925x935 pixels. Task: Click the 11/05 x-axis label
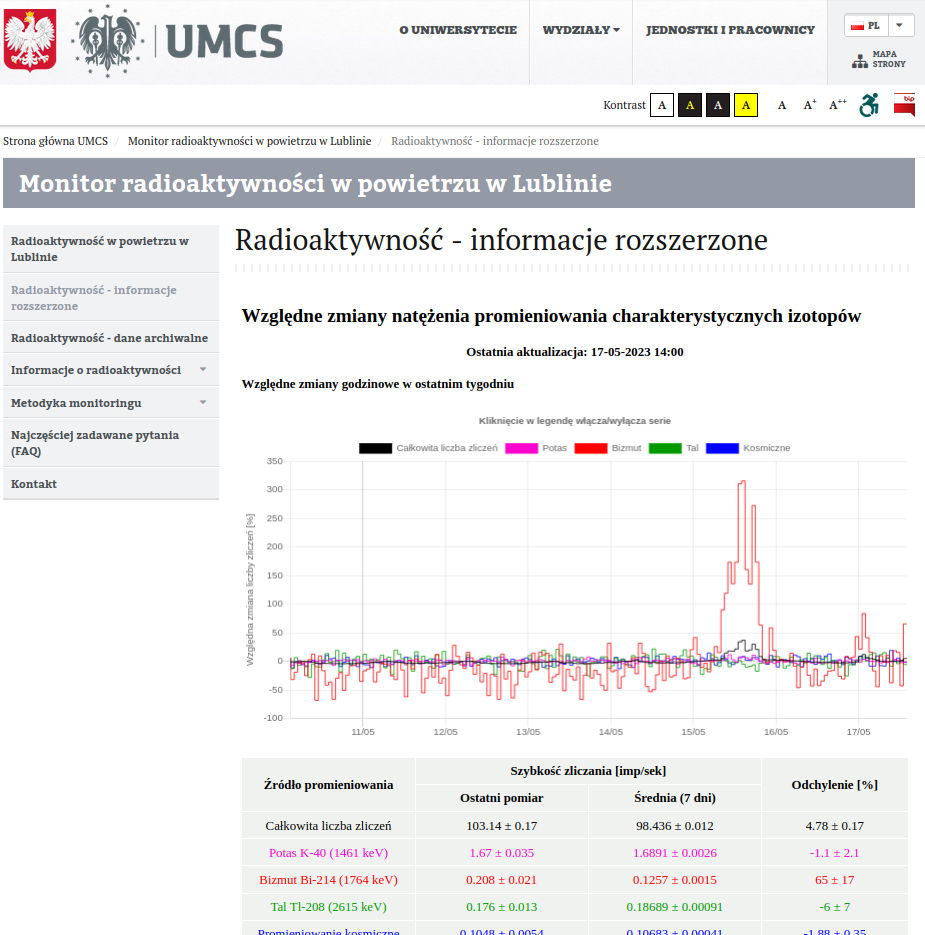(x=363, y=732)
